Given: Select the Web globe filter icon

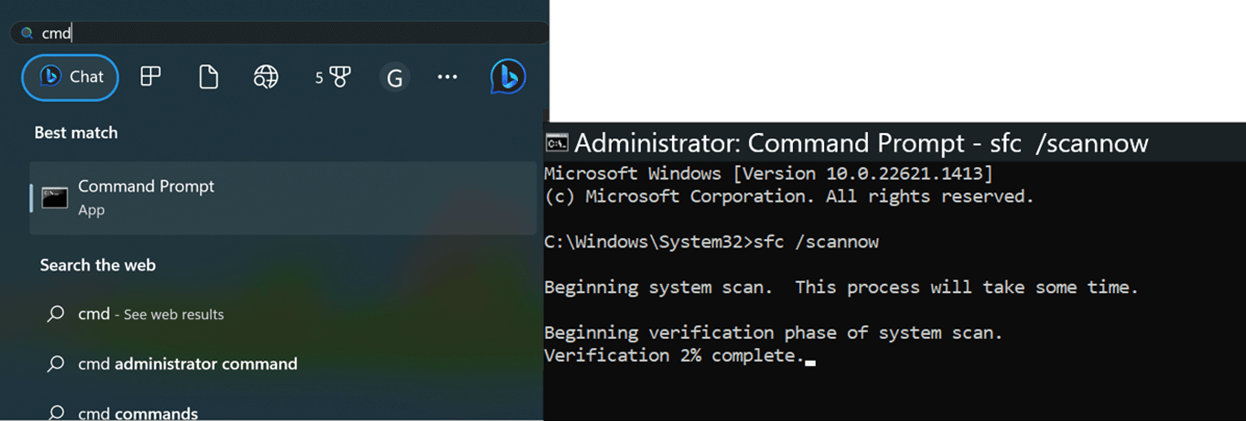Looking at the screenshot, I should coord(265,77).
